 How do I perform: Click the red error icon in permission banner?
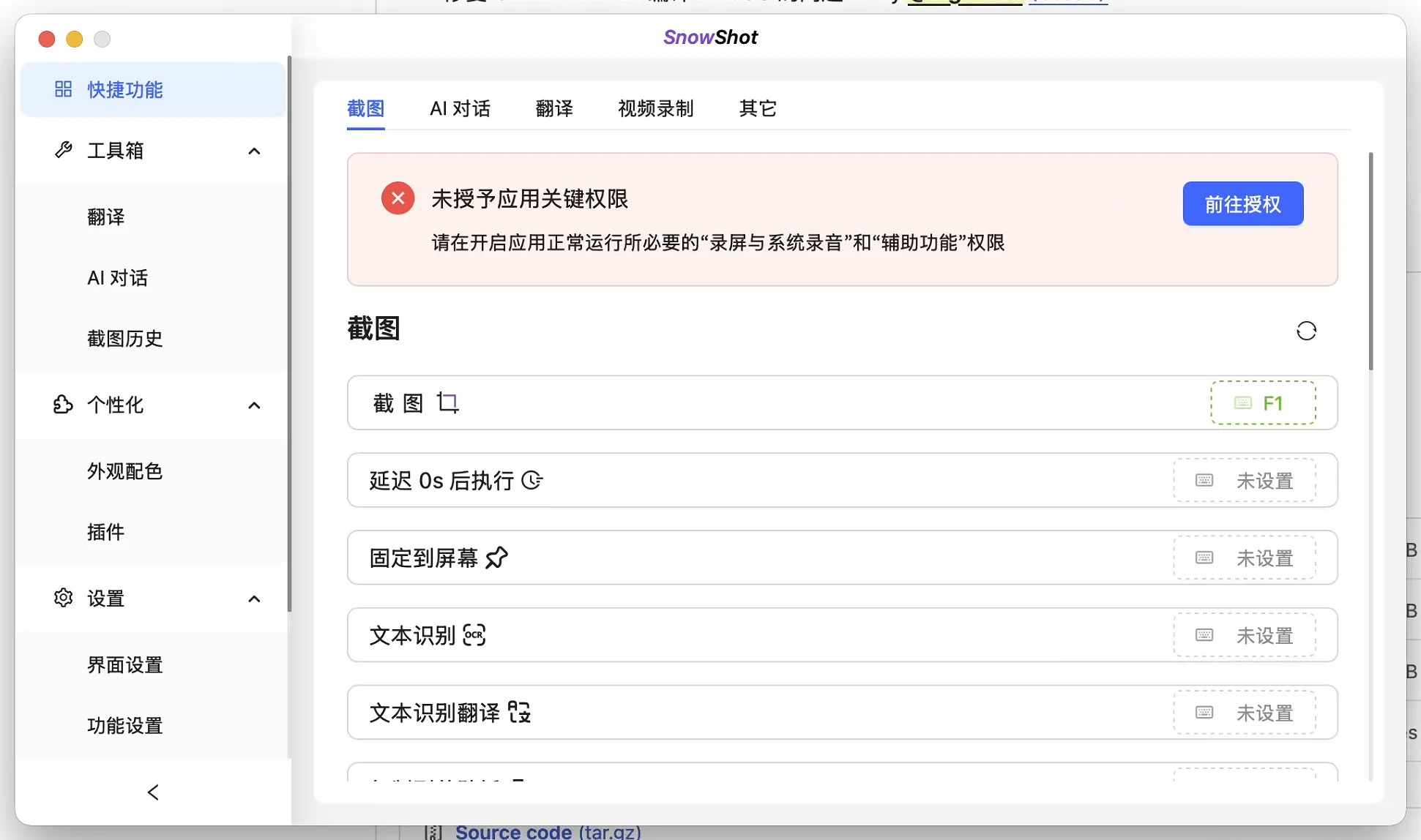[398, 198]
